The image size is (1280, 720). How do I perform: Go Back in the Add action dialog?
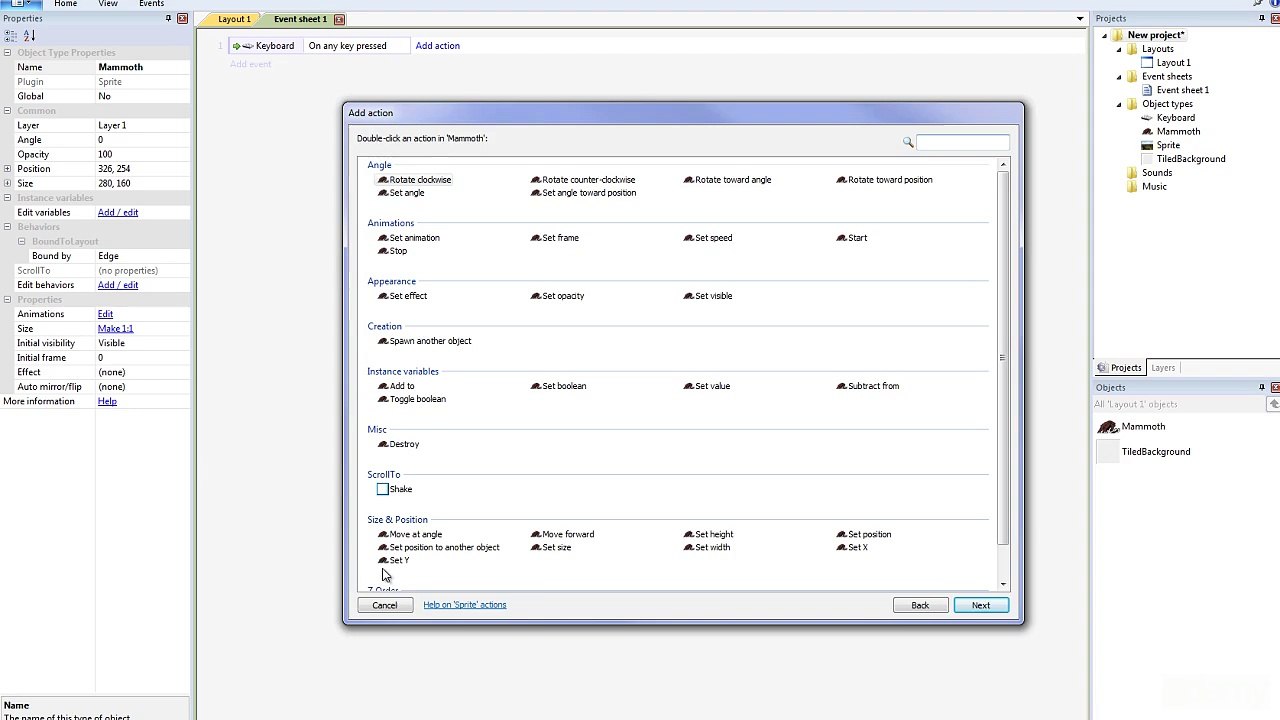click(x=920, y=605)
